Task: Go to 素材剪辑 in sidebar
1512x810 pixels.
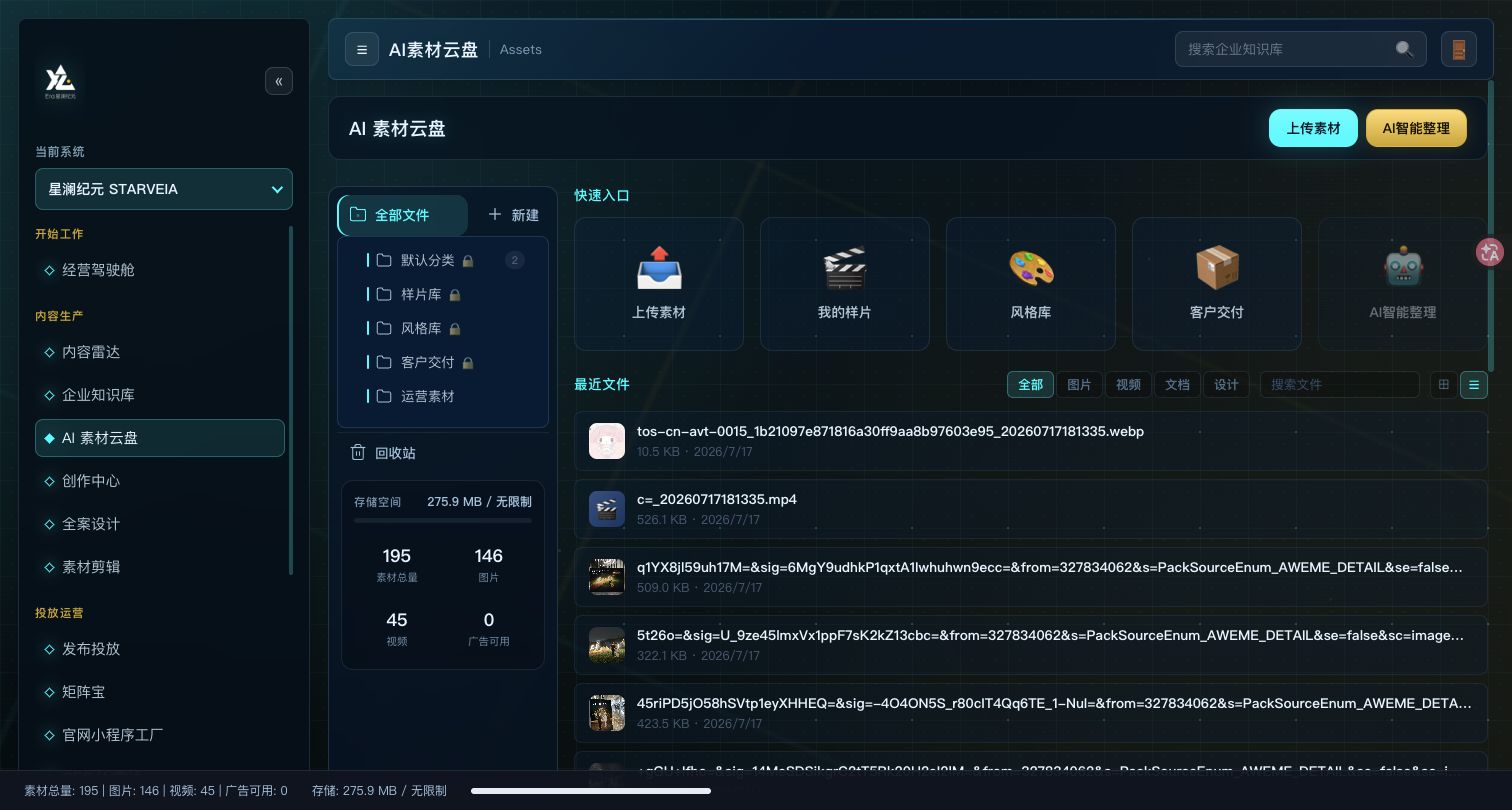Action: tap(160, 567)
